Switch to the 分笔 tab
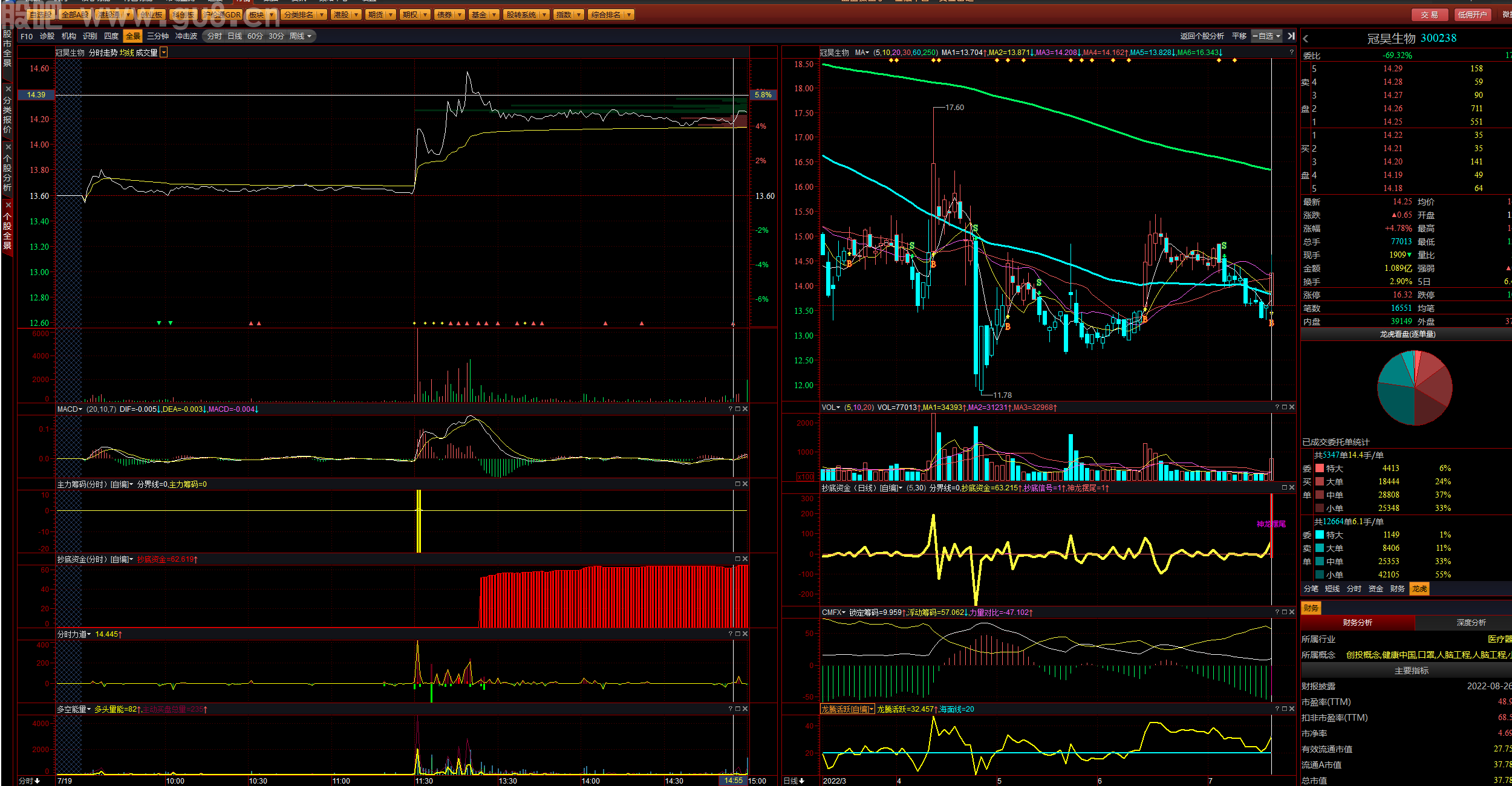 point(1311,589)
